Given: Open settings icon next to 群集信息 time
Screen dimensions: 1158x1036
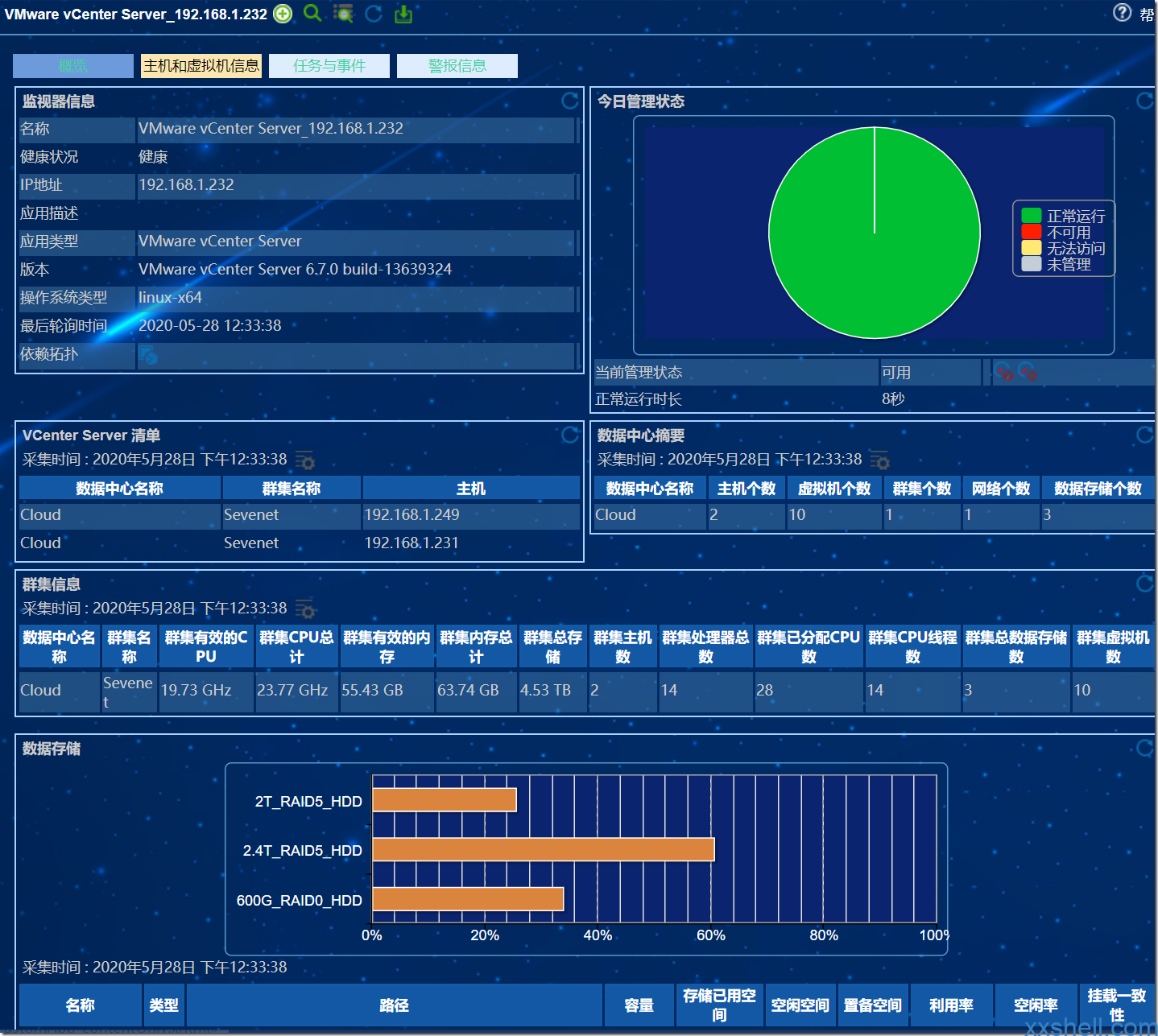Looking at the screenshot, I should point(304,609).
